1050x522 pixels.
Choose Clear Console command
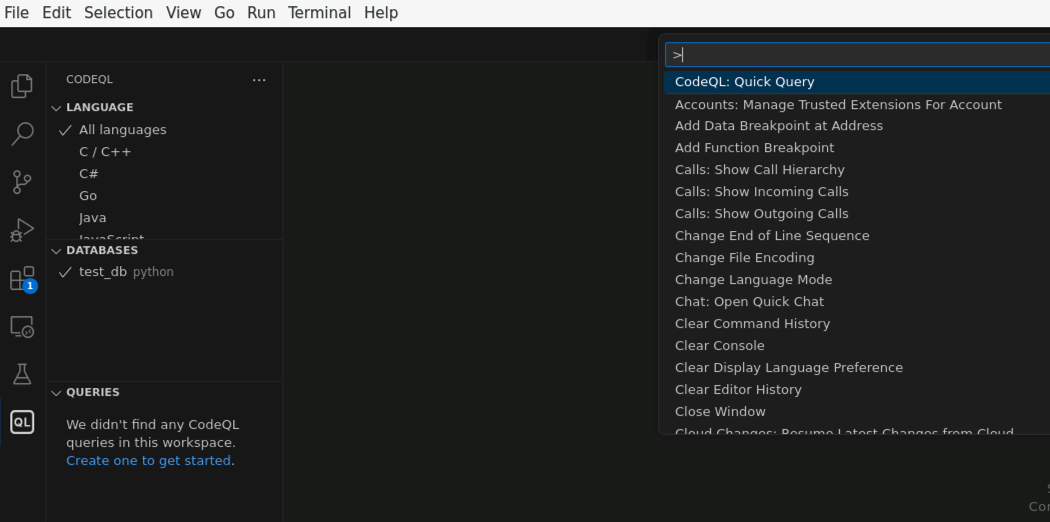coord(856,346)
